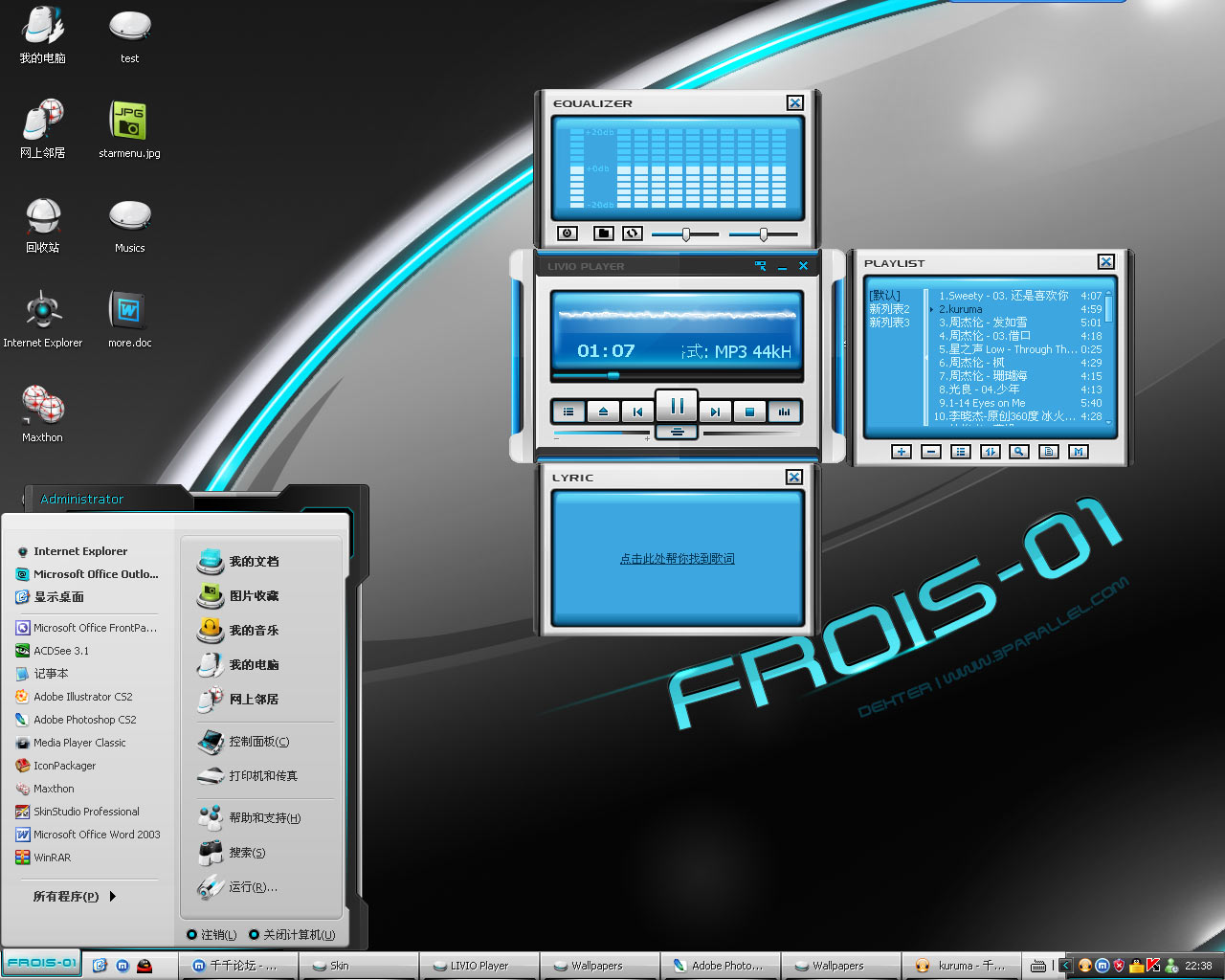Add files with the playlist plus button
The height and width of the screenshot is (980, 1225).
pyautogui.click(x=902, y=452)
